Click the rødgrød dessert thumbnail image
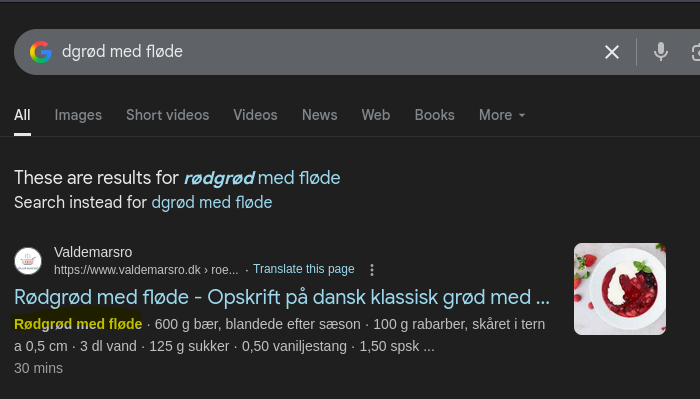700x399 pixels. click(x=620, y=289)
